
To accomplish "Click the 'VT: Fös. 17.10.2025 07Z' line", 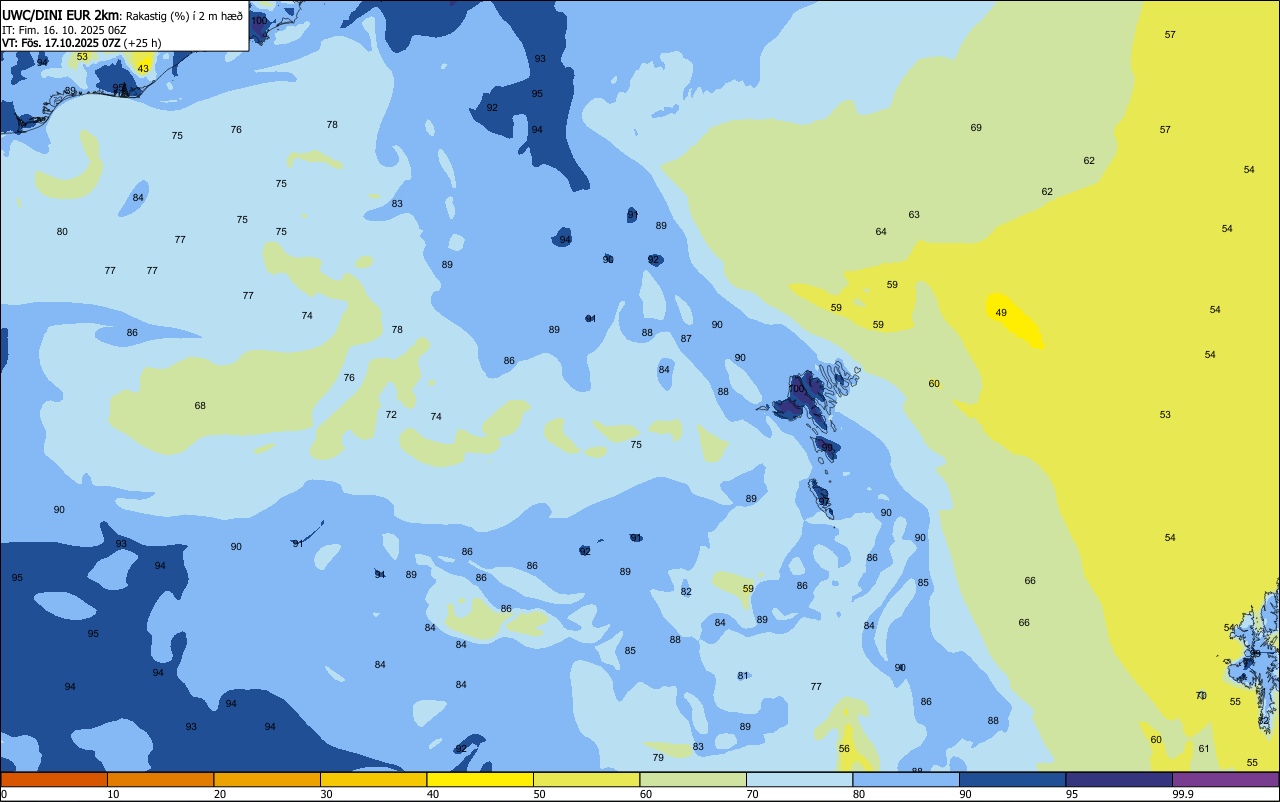I will pyautogui.click(x=61, y=43).
